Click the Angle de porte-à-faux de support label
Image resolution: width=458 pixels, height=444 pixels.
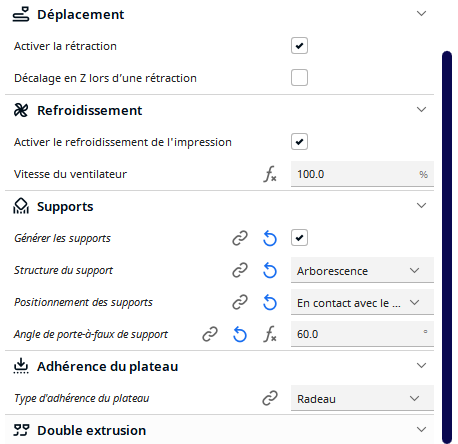pos(91,334)
